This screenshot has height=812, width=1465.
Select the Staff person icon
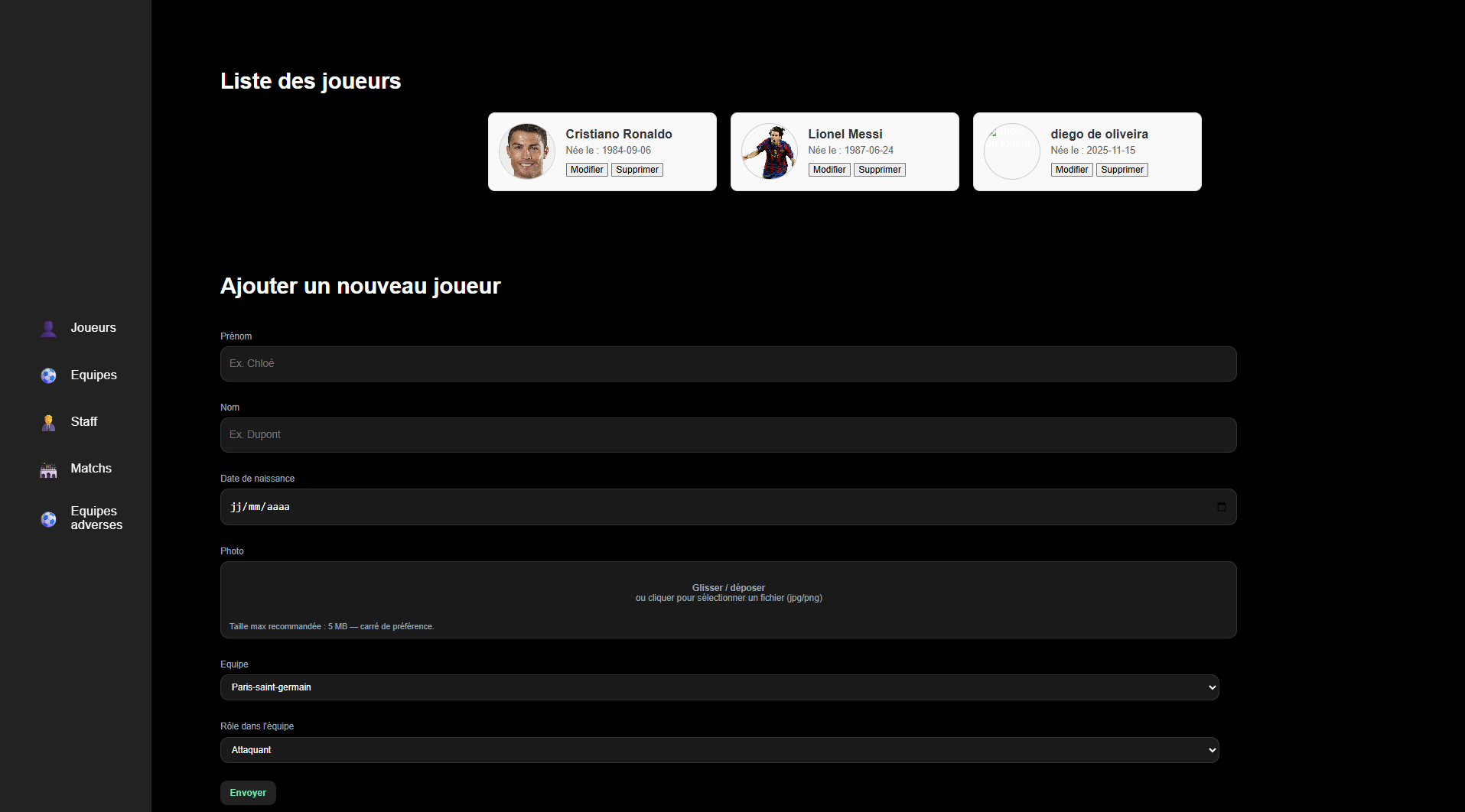48,422
